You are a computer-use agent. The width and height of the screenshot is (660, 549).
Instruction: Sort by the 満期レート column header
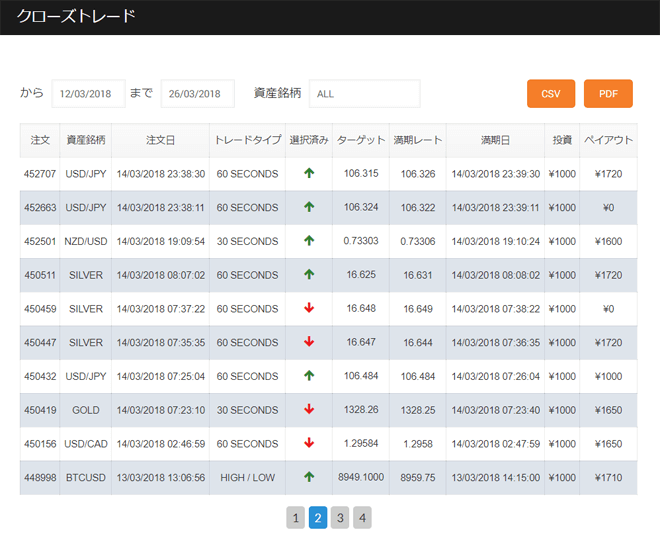pos(418,140)
